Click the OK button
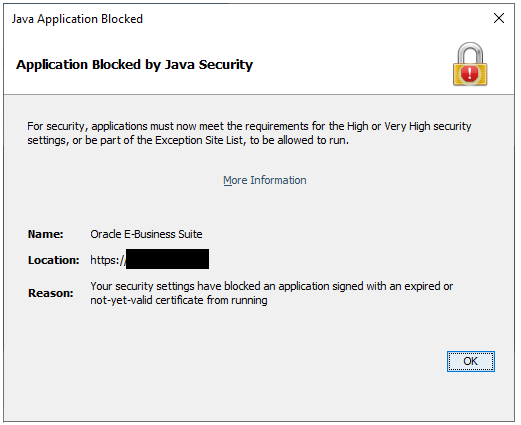This screenshot has height=425, width=521. (470, 361)
